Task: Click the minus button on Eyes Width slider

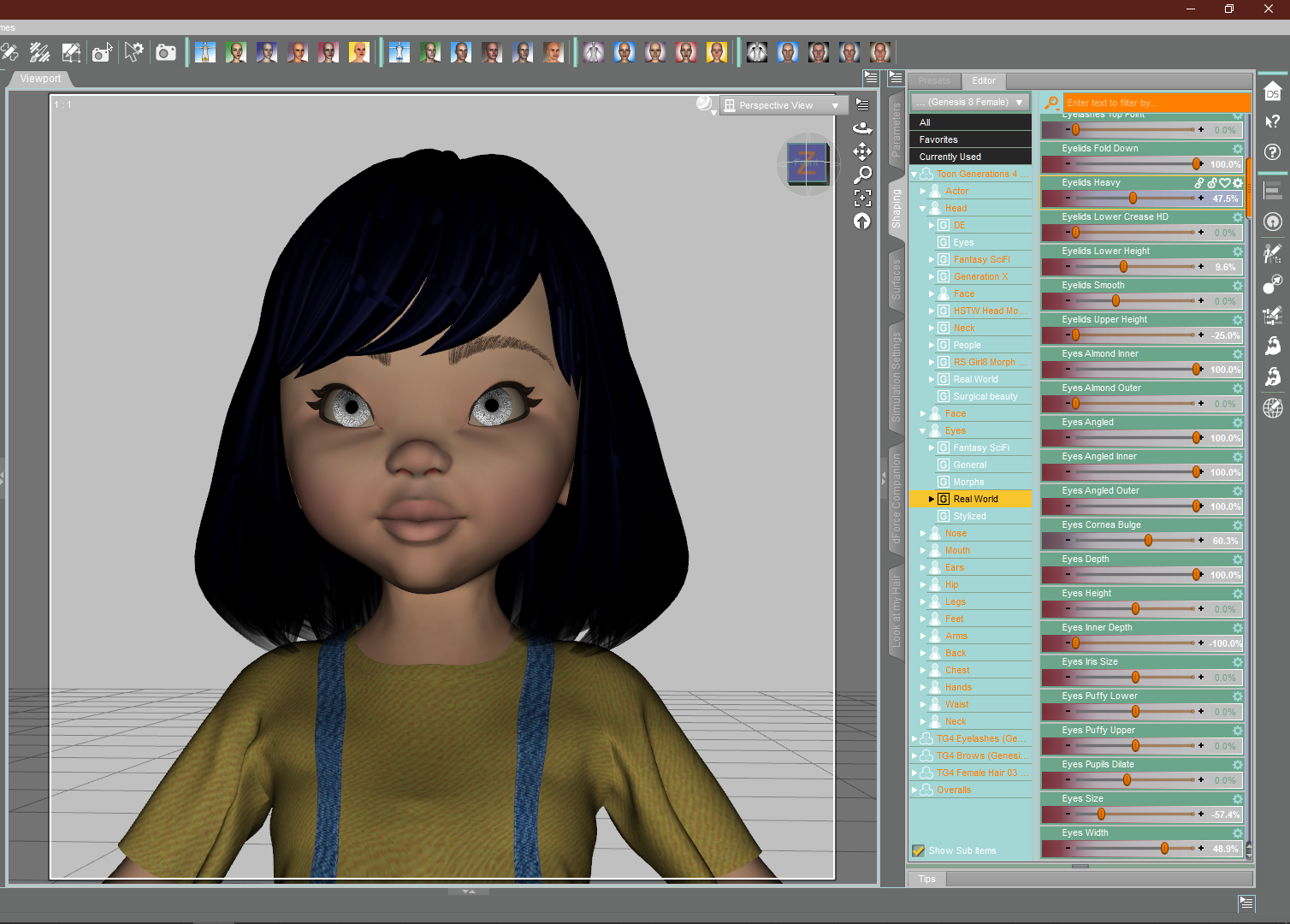Action: [x=1068, y=849]
